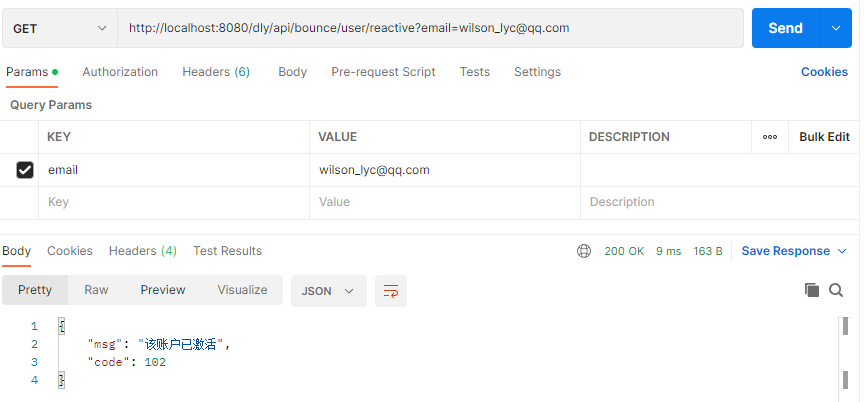The image size is (864, 402).
Task: Open the Settings tab
Action: [x=537, y=72]
